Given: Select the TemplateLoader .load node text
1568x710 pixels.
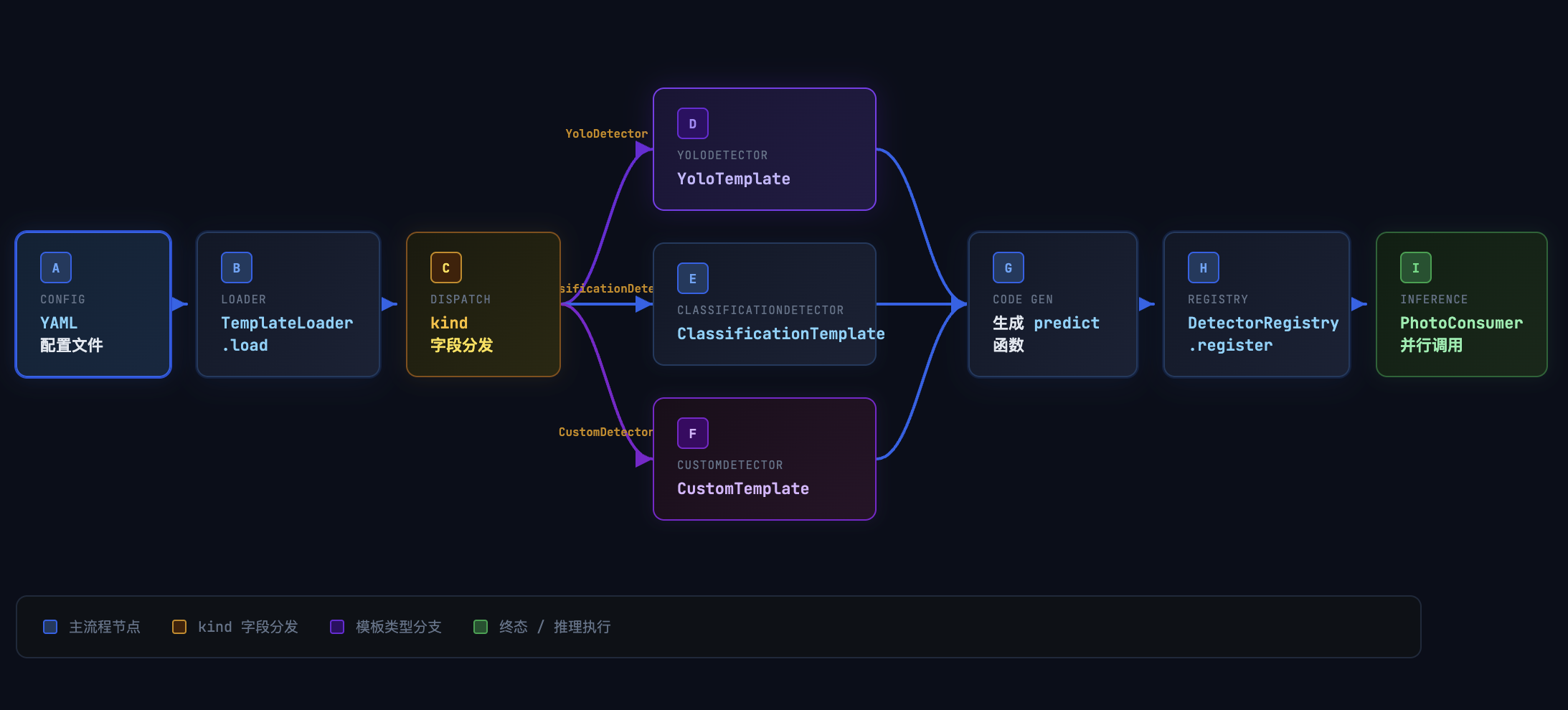Looking at the screenshot, I should (x=287, y=334).
